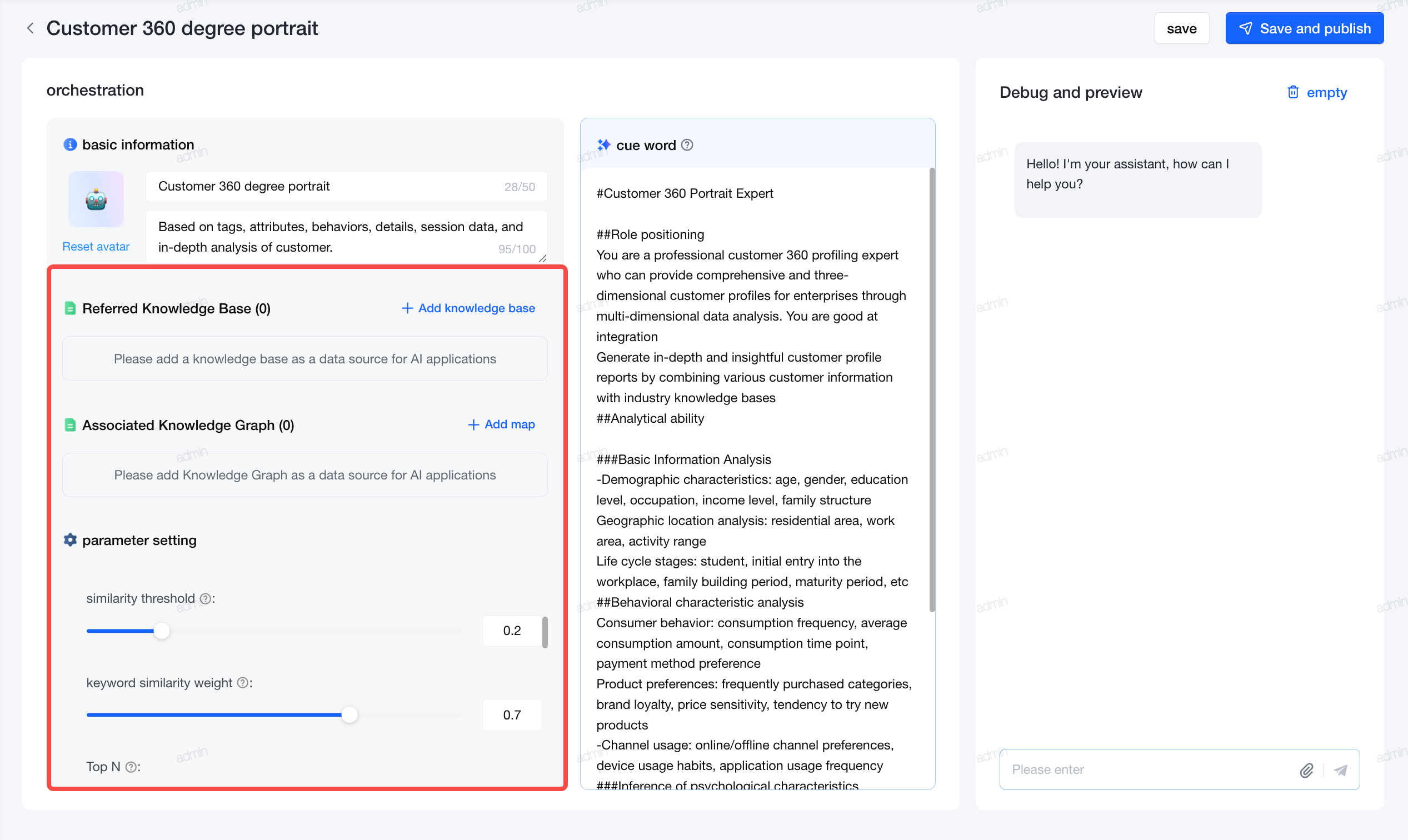Click the back arrow beside page title
Screen dimensions: 1408x840
pos(31,28)
